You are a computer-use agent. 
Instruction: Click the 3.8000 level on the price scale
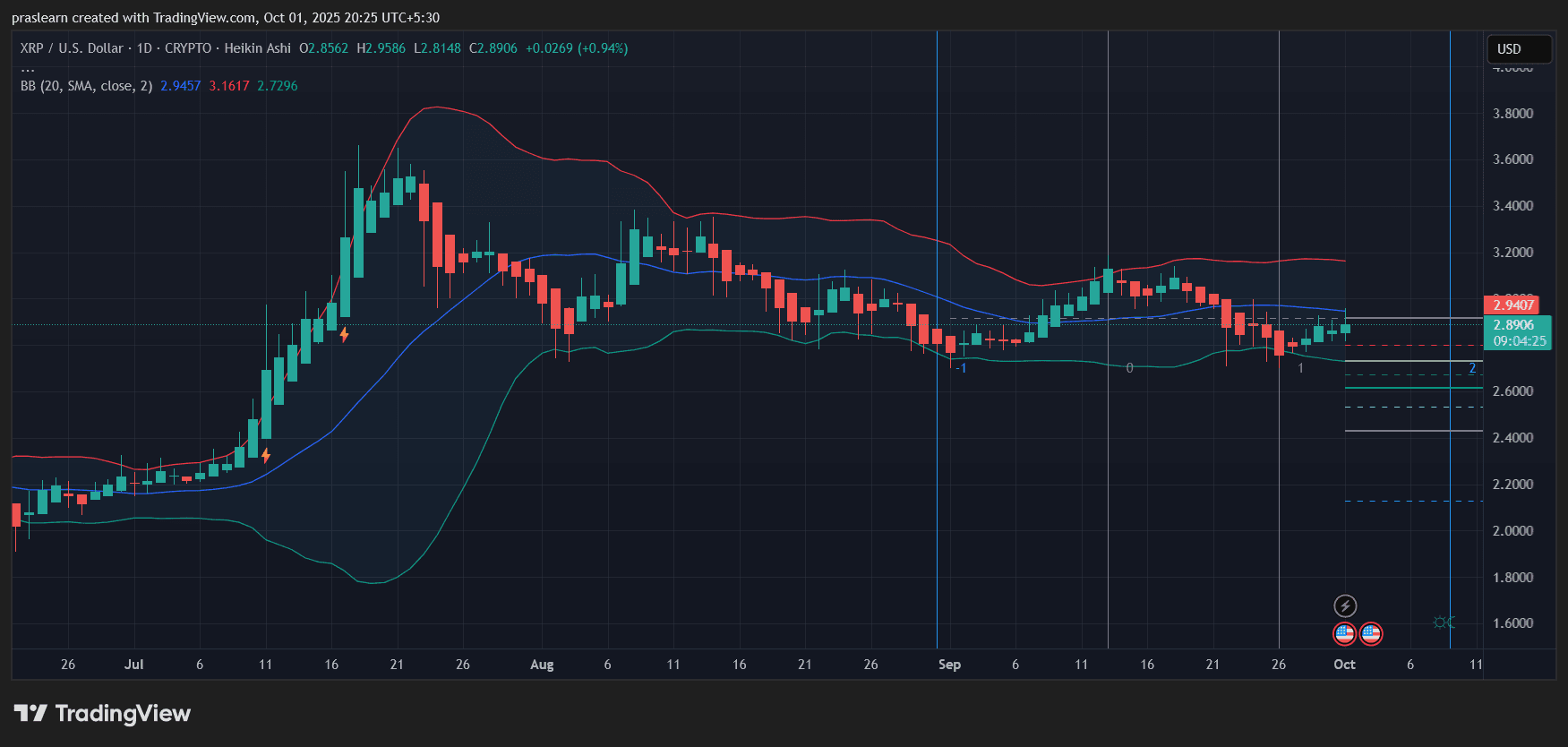pyautogui.click(x=1512, y=114)
